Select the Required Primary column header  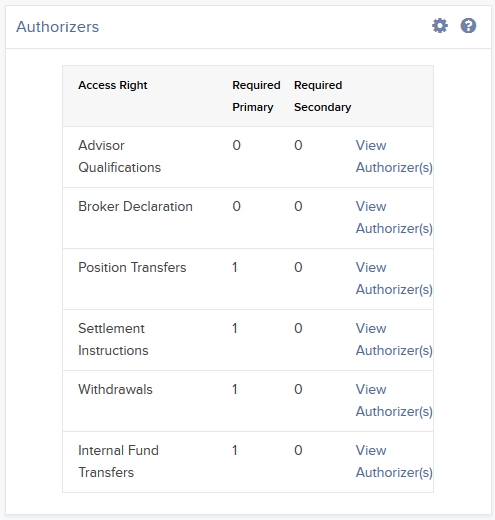[256, 96]
